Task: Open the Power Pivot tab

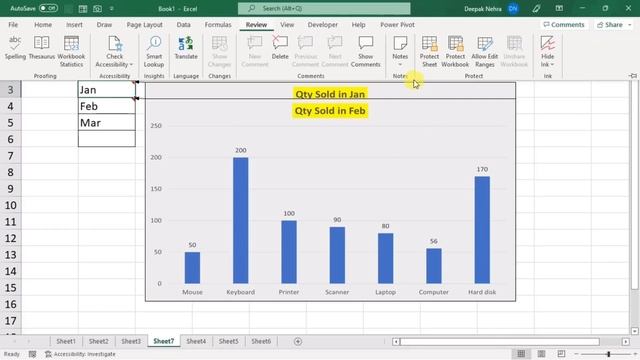Action: coord(397,24)
